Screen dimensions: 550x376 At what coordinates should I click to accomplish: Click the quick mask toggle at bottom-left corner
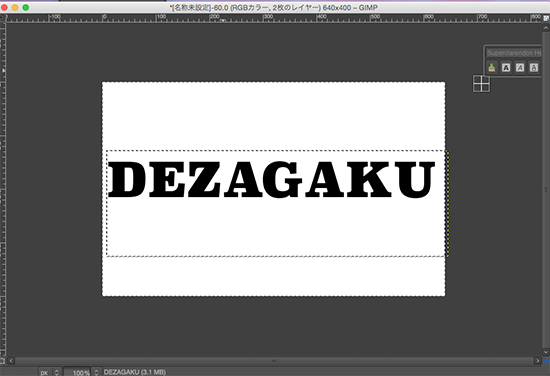(3, 361)
